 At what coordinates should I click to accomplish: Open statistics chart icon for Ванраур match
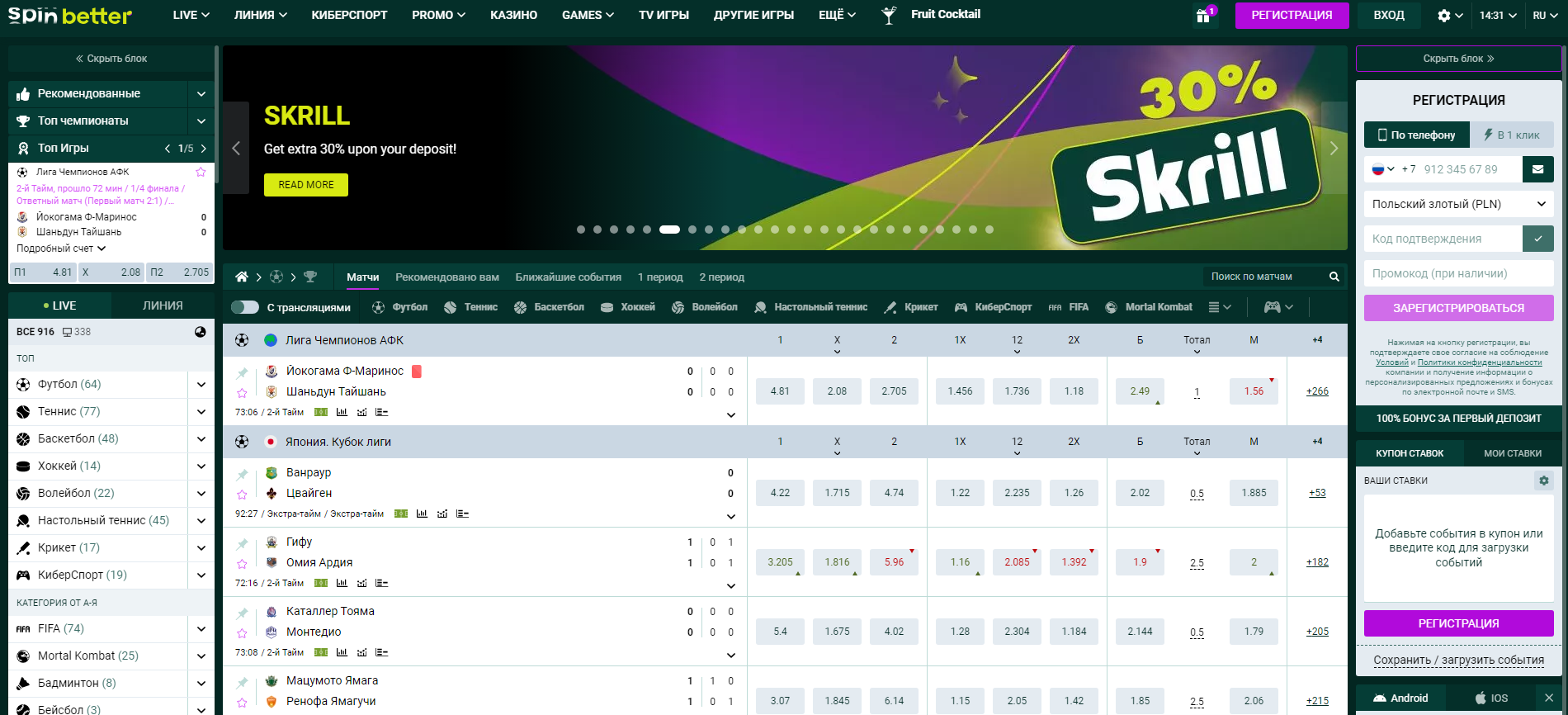(x=422, y=514)
